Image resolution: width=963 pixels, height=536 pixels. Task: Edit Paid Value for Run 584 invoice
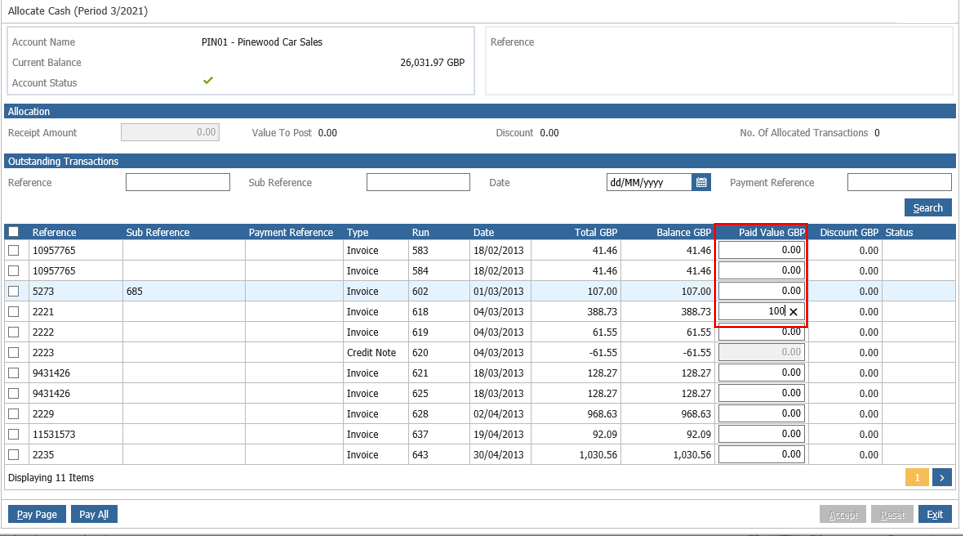762,270
